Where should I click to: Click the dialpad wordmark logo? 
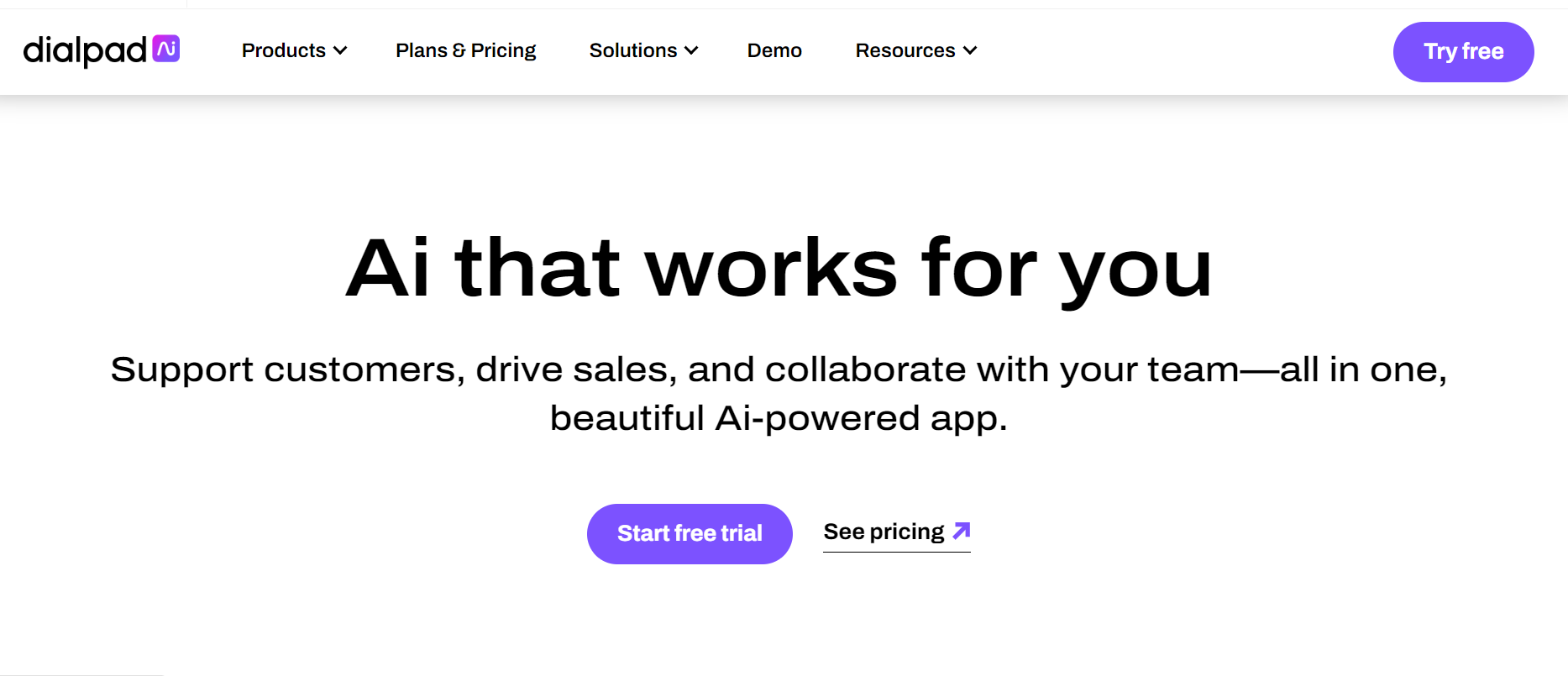tap(85, 51)
